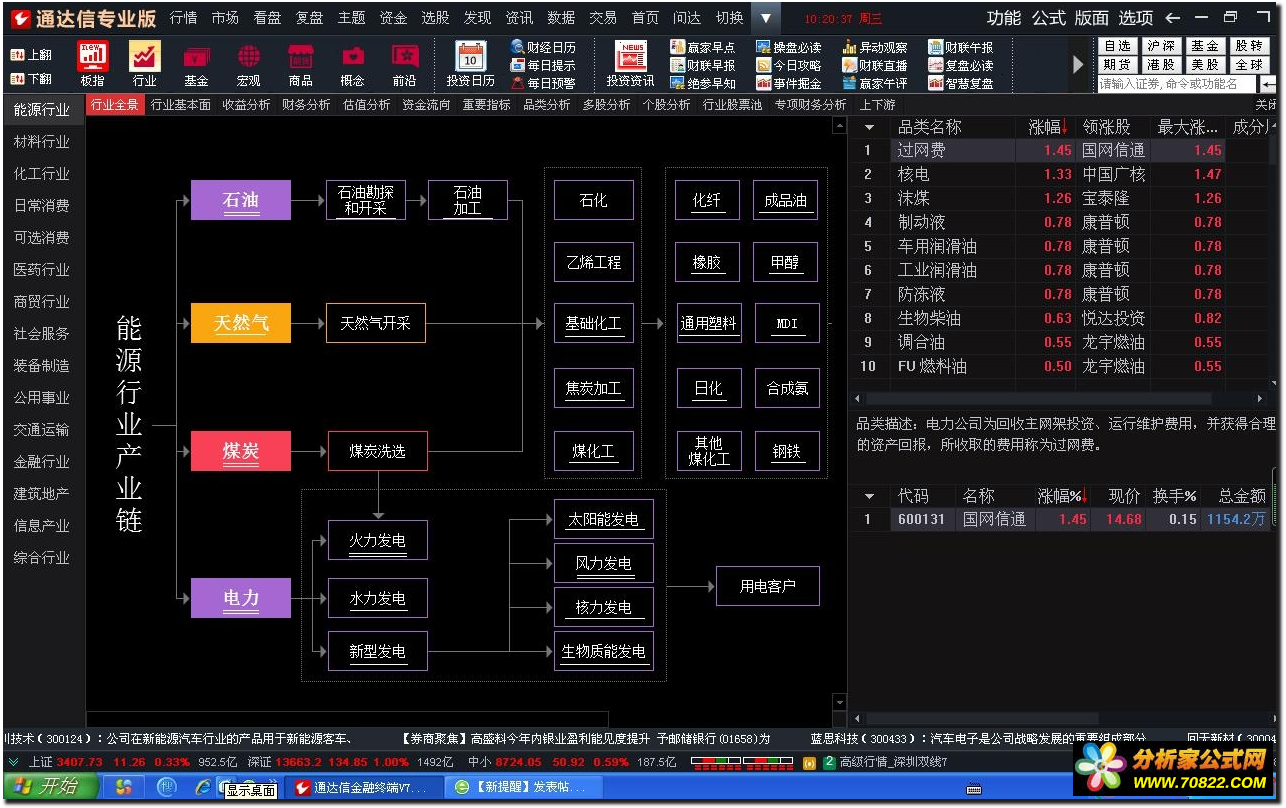Open 绝参早知 in the toolbar
This screenshot has width=1286, height=808.
pos(703,83)
